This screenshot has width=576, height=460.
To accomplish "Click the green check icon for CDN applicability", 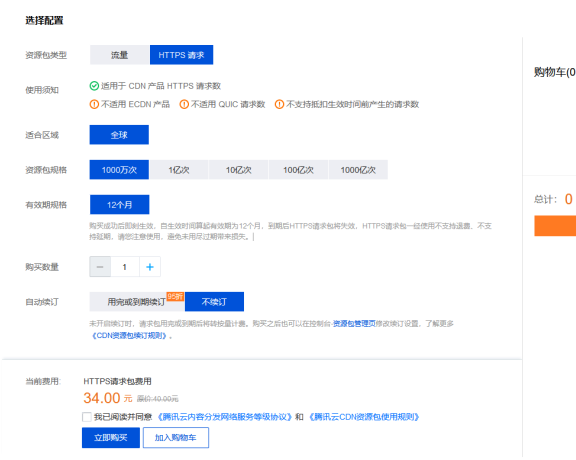I will click(94, 86).
